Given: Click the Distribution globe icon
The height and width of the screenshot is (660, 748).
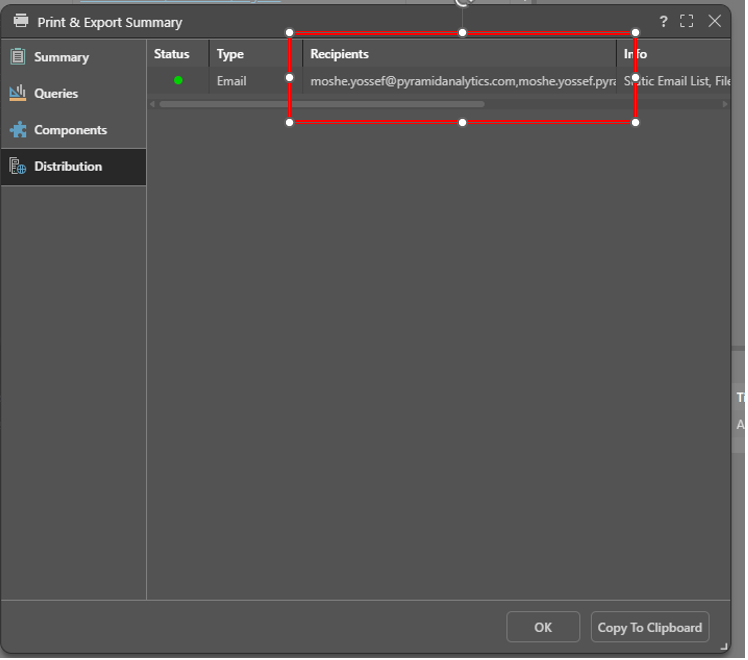Looking at the screenshot, I should click(x=18, y=166).
